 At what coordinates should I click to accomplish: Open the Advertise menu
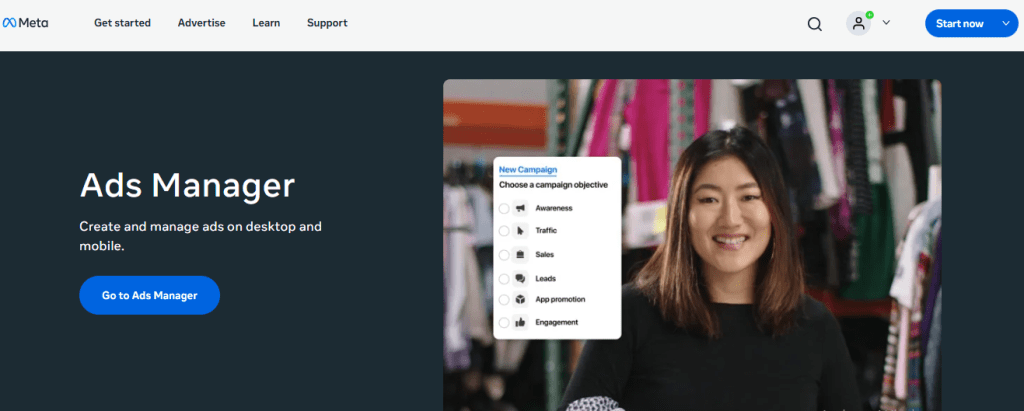click(x=201, y=23)
